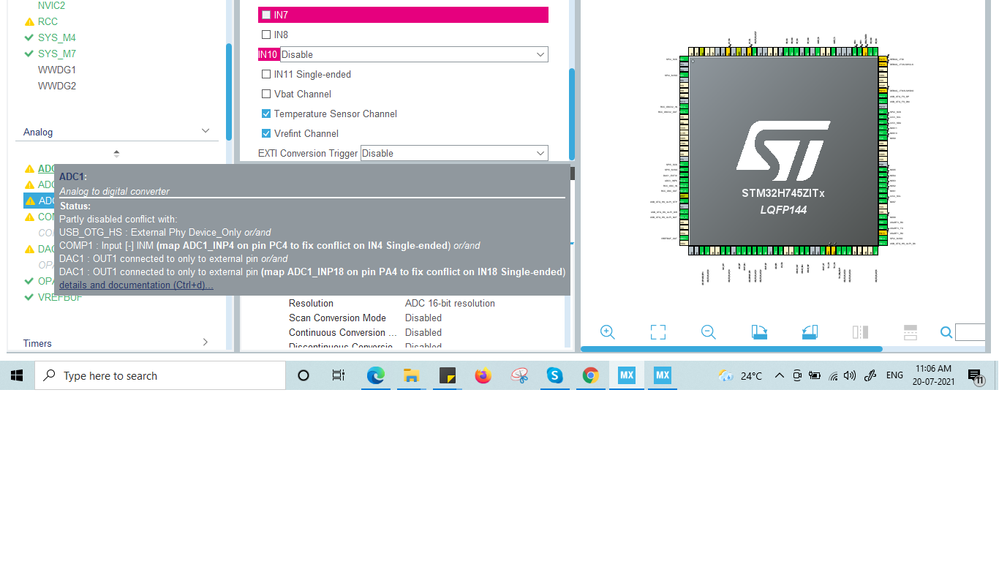The image size is (999, 562).
Task: Open volume control tray icon
Action: [x=850, y=376]
